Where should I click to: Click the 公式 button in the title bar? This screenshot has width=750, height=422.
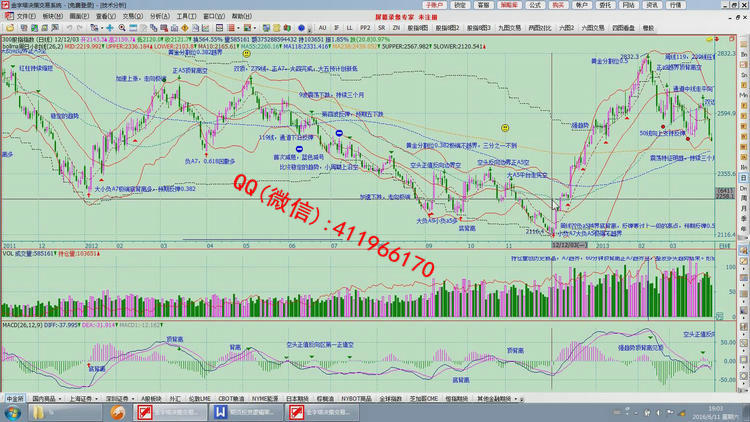click(x=534, y=5)
